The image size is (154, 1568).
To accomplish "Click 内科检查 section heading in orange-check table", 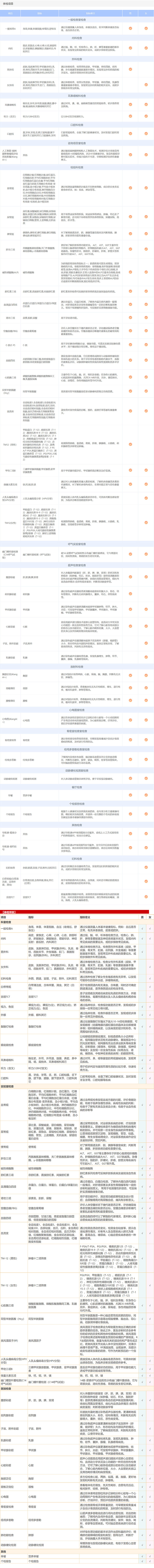I will [77, 38].
